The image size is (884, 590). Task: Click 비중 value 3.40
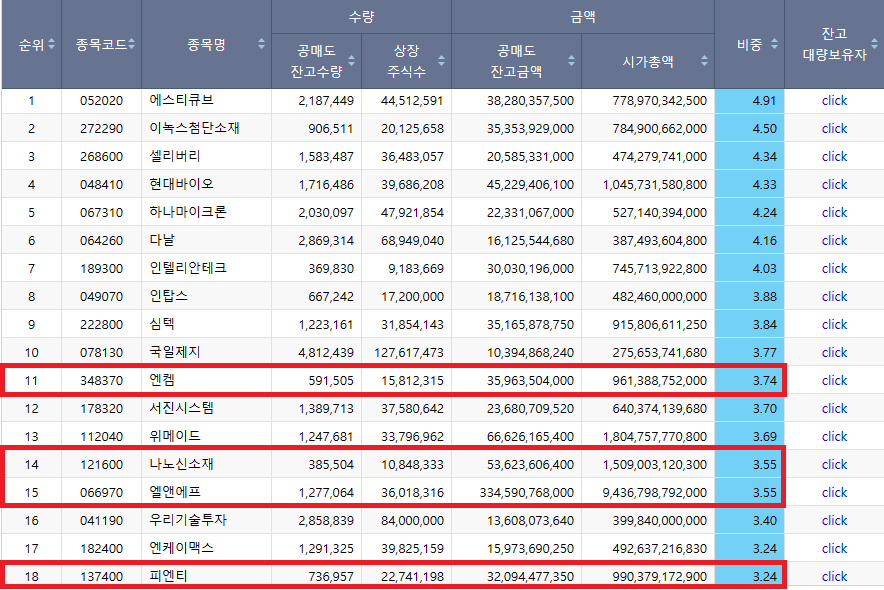(x=764, y=521)
